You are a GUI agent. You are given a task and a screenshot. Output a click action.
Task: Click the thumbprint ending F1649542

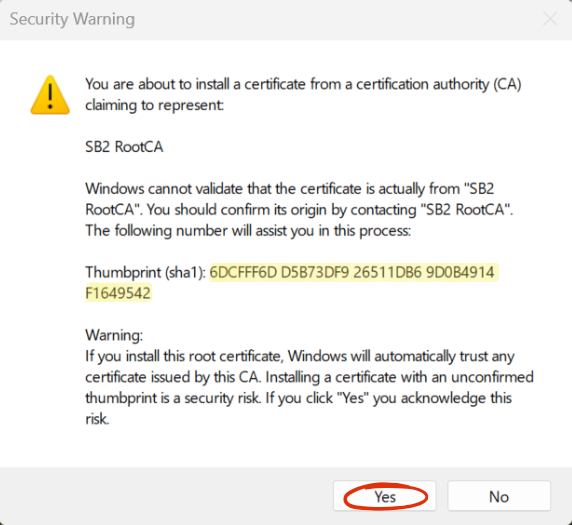[118, 293]
